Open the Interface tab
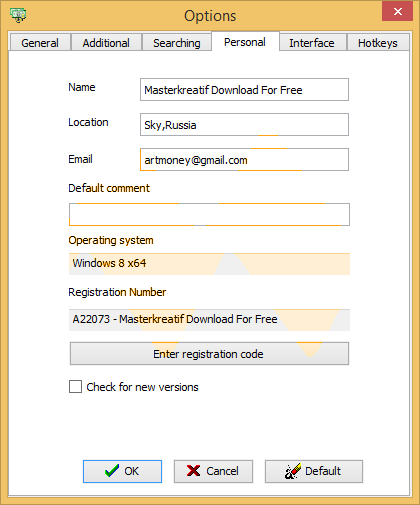The height and width of the screenshot is (505, 420). tap(312, 43)
